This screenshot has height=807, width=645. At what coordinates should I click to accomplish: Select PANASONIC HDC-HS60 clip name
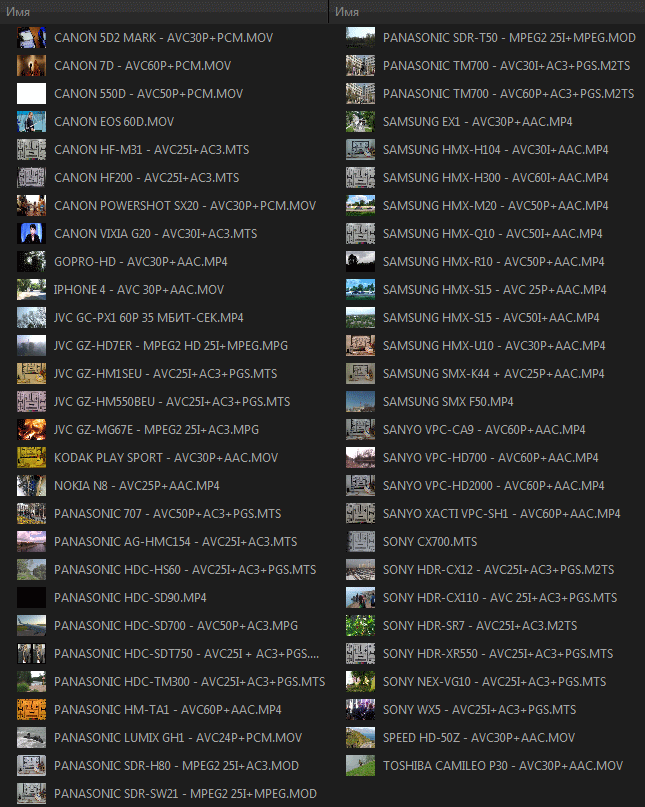pyautogui.click(x=185, y=570)
